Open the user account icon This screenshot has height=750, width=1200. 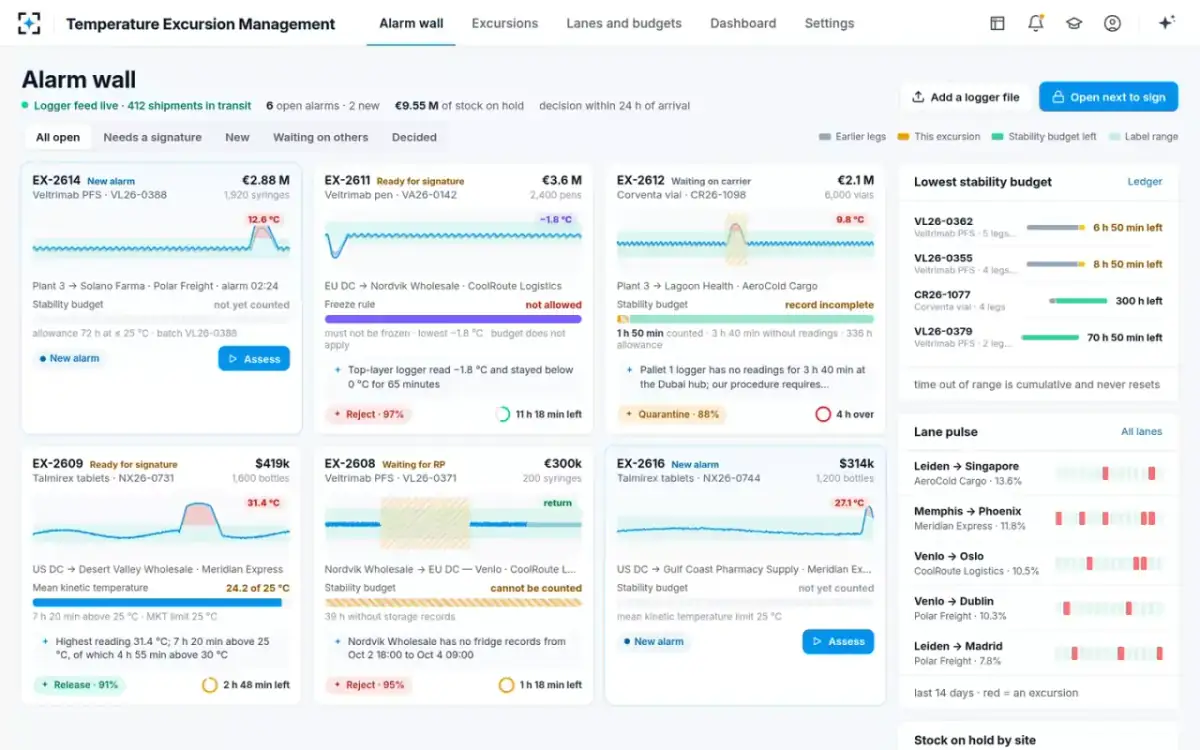(1112, 23)
